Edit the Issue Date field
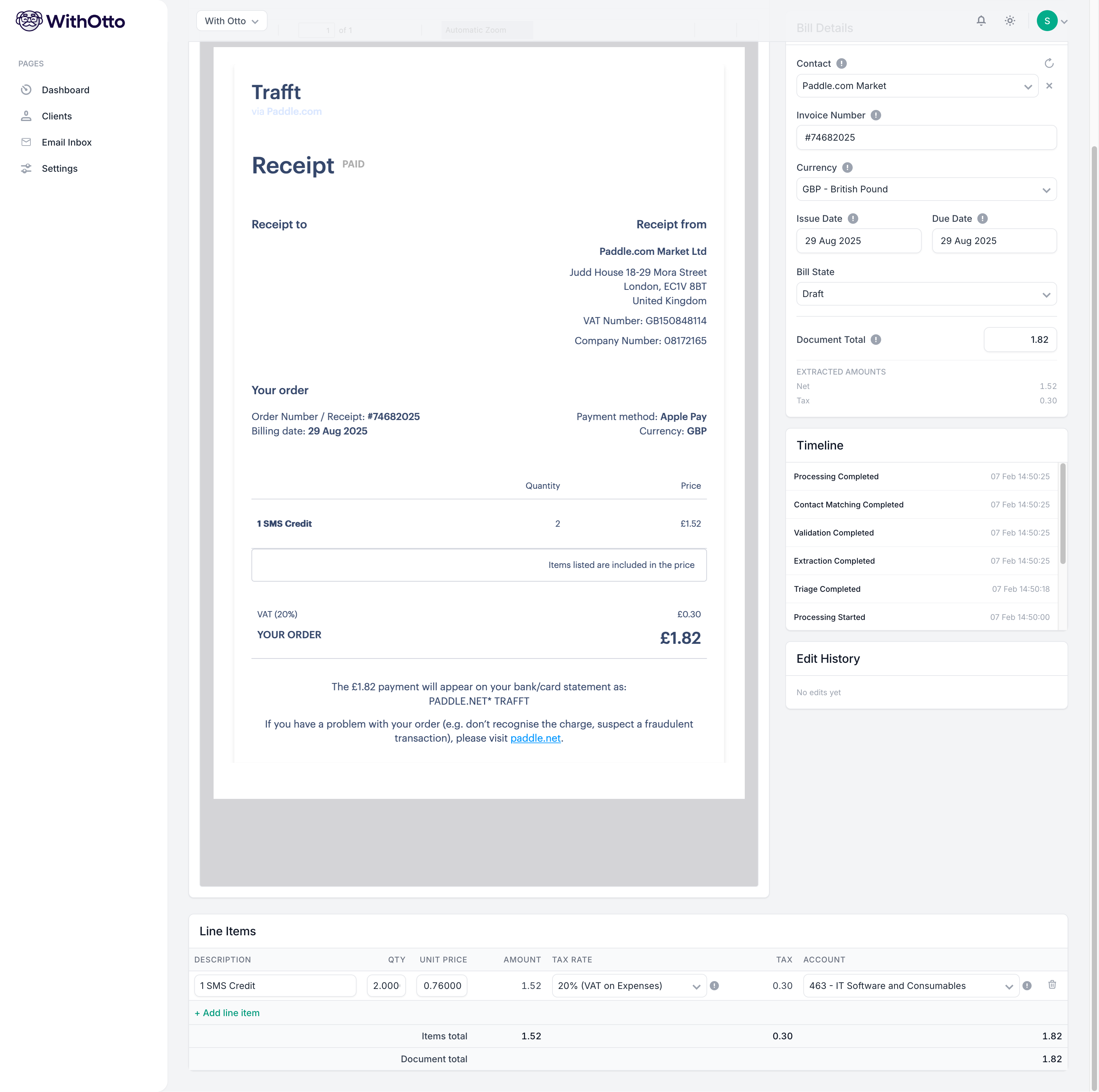 coord(858,241)
